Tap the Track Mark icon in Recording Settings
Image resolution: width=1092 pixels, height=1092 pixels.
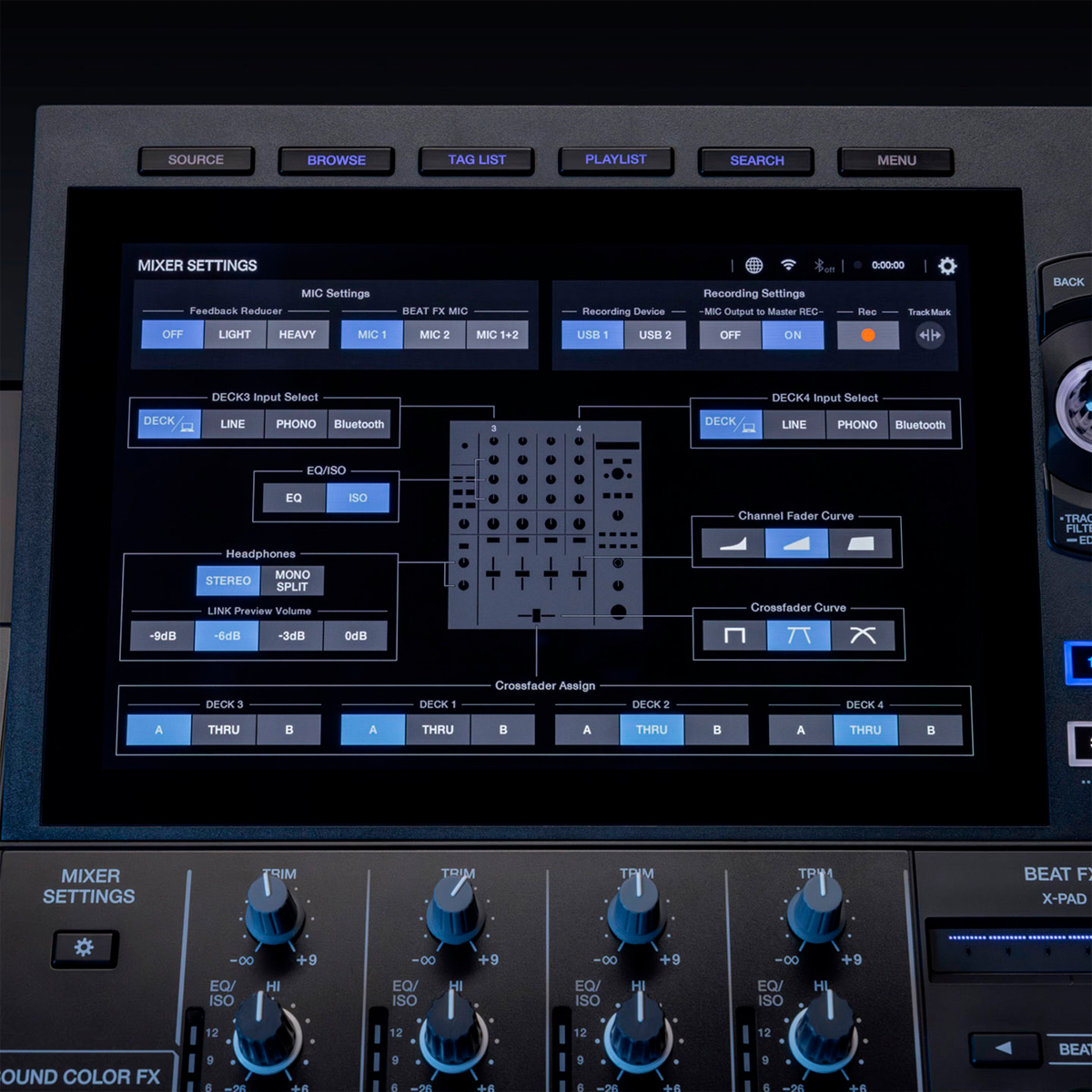point(929,335)
